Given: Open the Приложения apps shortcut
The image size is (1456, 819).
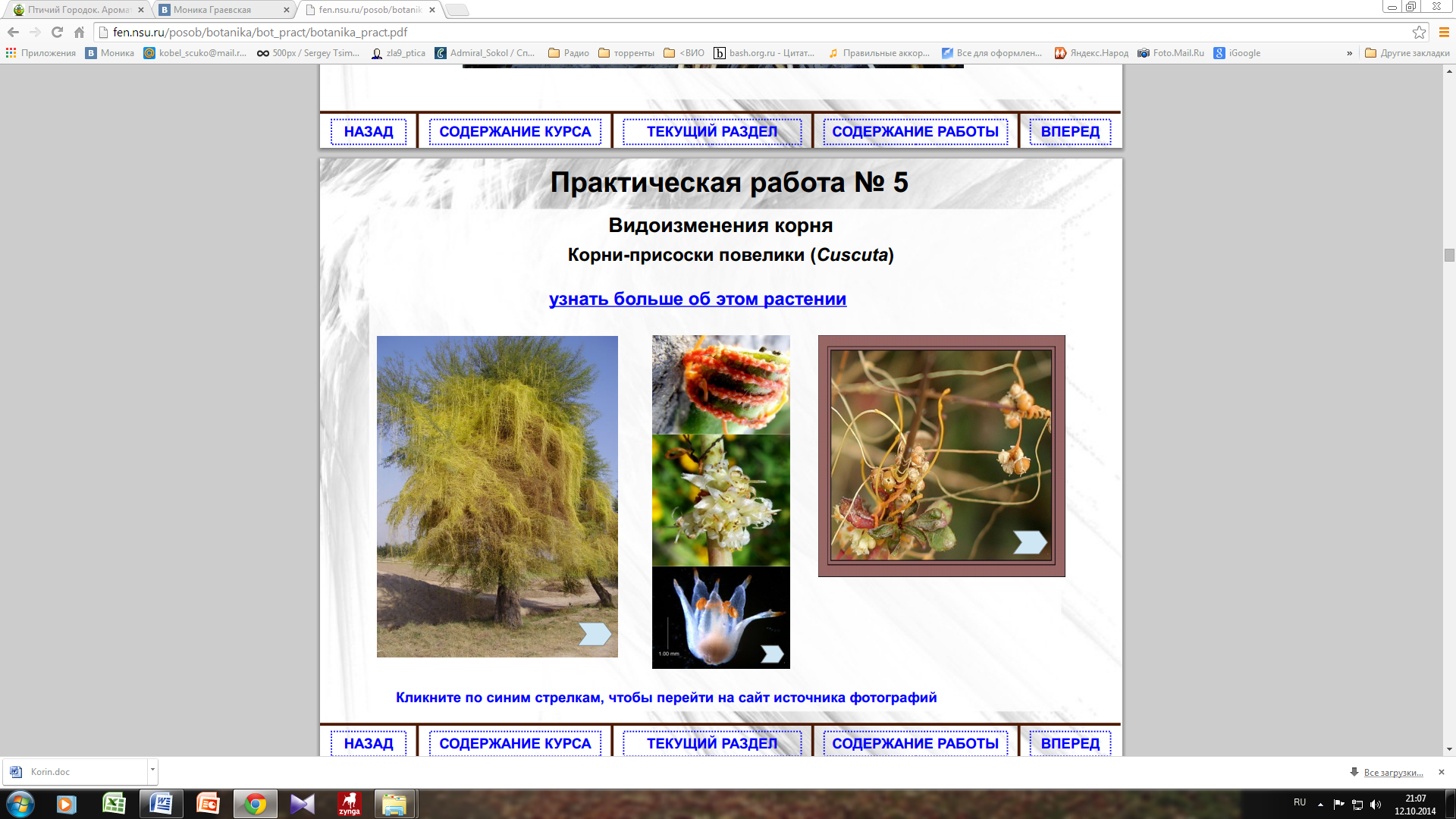Looking at the screenshot, I should coord(41,53).
